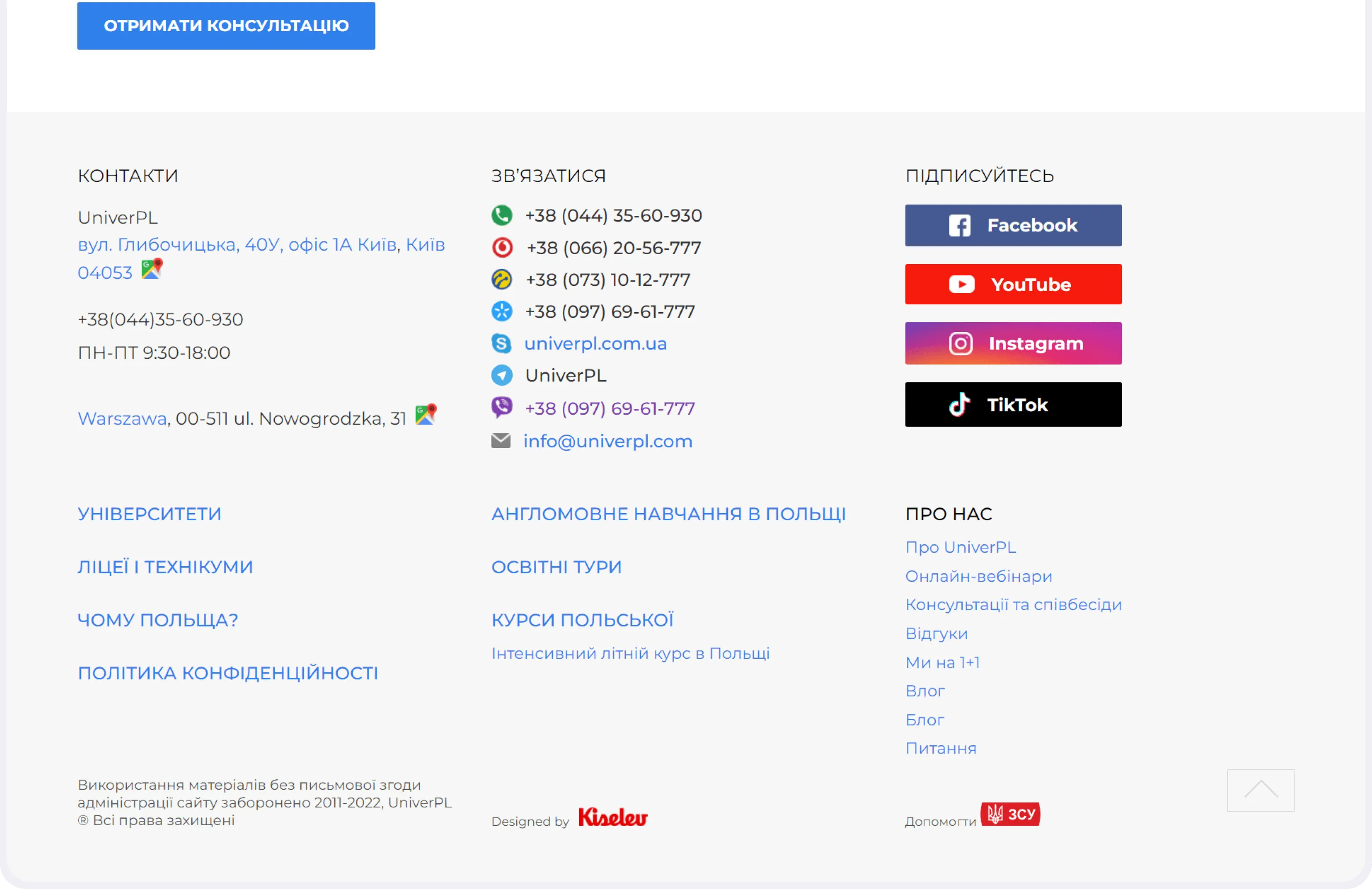1372x889 pixels.
Task: Click ПОЛІТИКА КОНФІДЕНЦІЙНОСТІ link
Action: (x=228, y=673)
